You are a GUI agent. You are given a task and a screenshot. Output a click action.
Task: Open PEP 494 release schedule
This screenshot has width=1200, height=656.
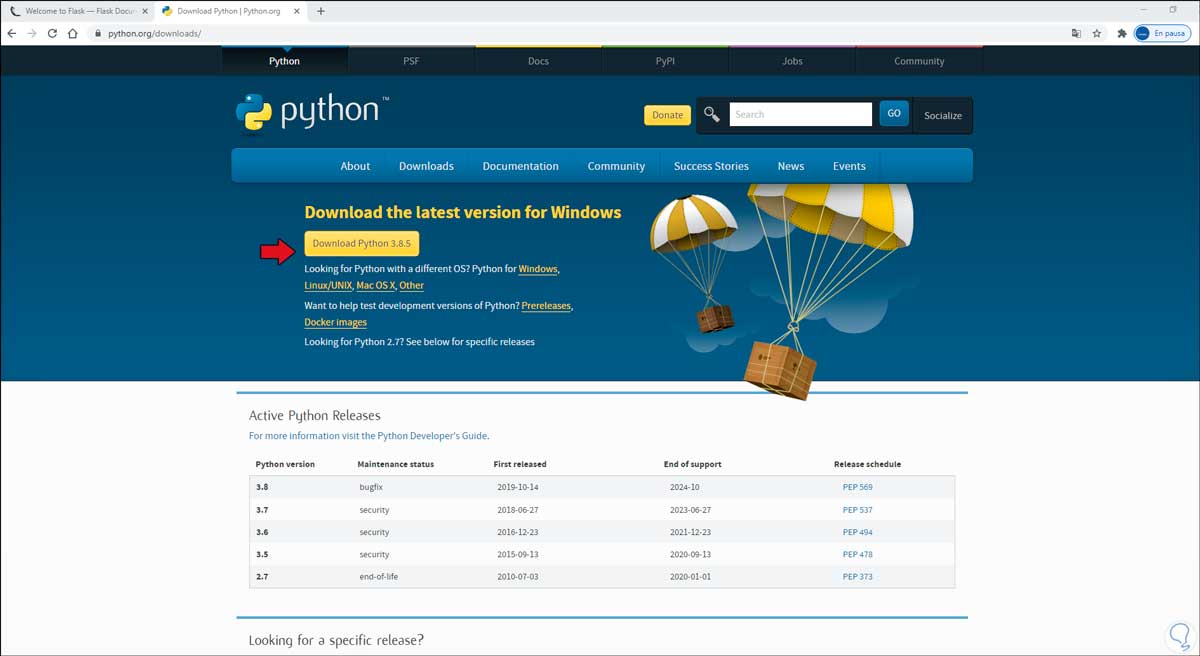(858, 532)
